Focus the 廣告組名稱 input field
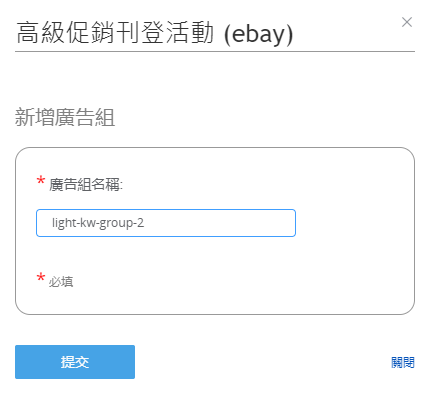Viewport: 427px width, 398px height. 166,223
